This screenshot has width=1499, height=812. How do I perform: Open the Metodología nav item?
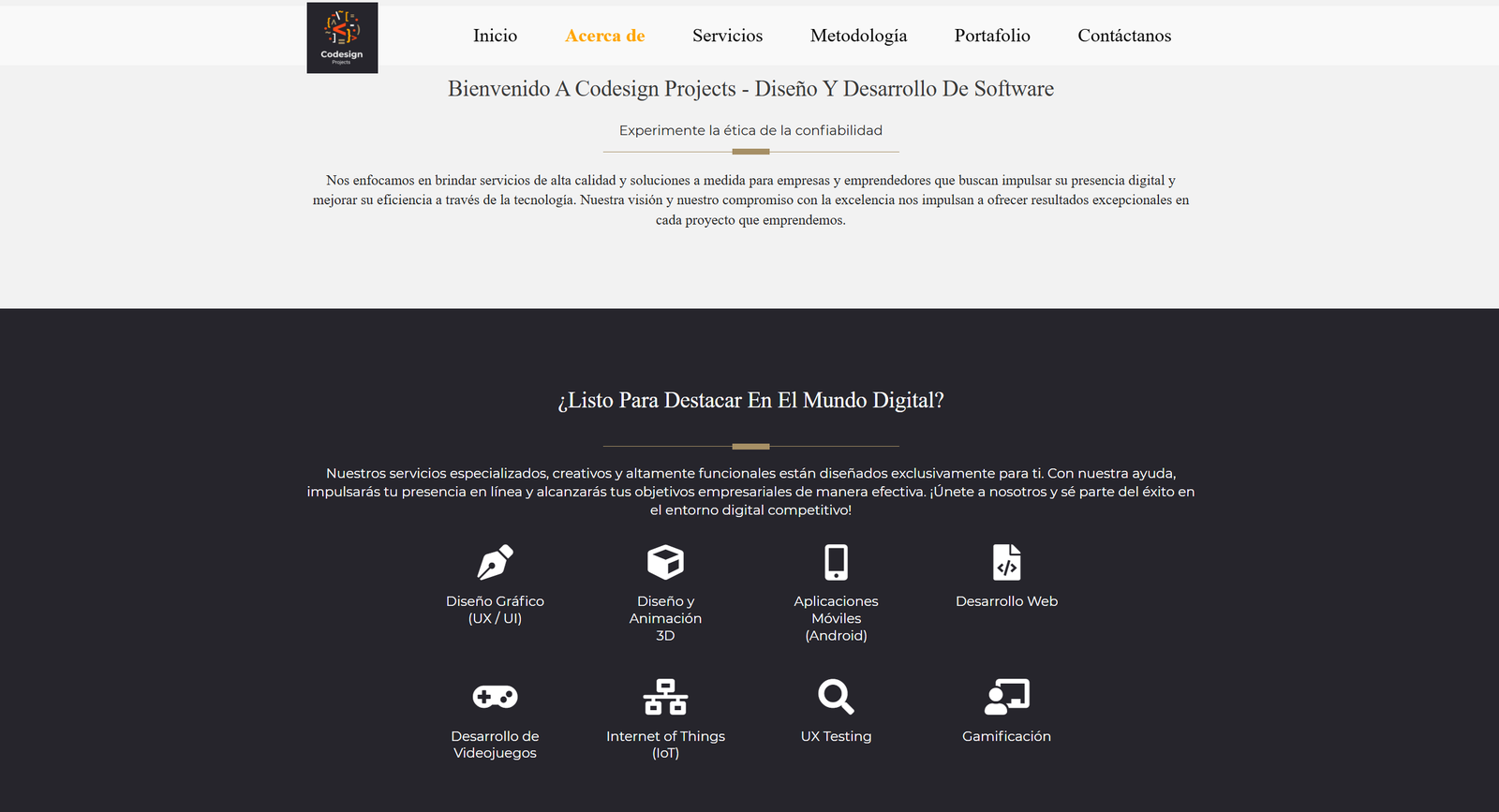858,36
